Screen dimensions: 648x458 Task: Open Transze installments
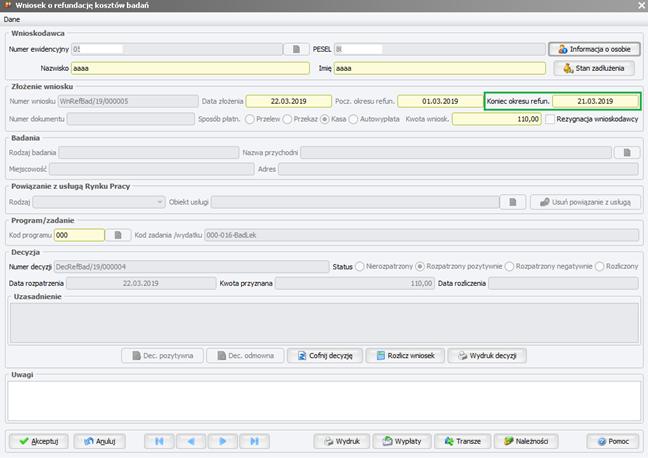[462, 441]
